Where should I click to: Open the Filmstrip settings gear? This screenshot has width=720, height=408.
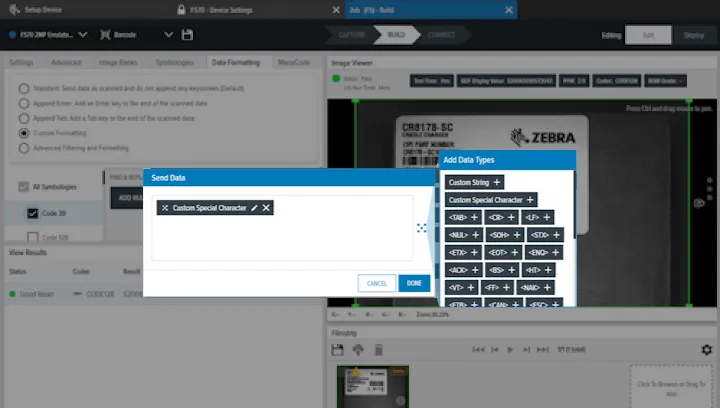(x=706, y=350)
